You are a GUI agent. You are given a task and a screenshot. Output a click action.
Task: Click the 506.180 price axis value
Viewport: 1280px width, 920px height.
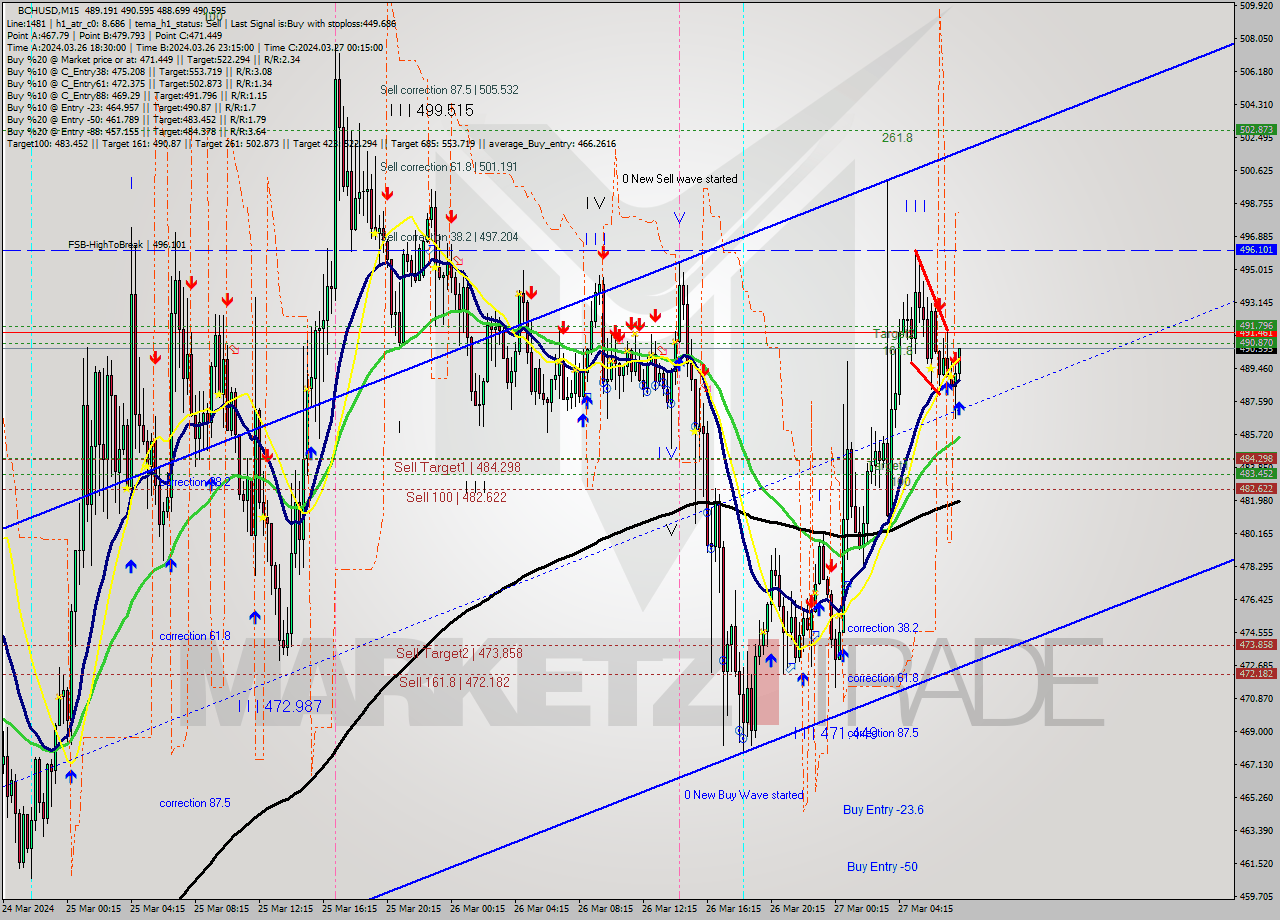(x=1256, y=72)
